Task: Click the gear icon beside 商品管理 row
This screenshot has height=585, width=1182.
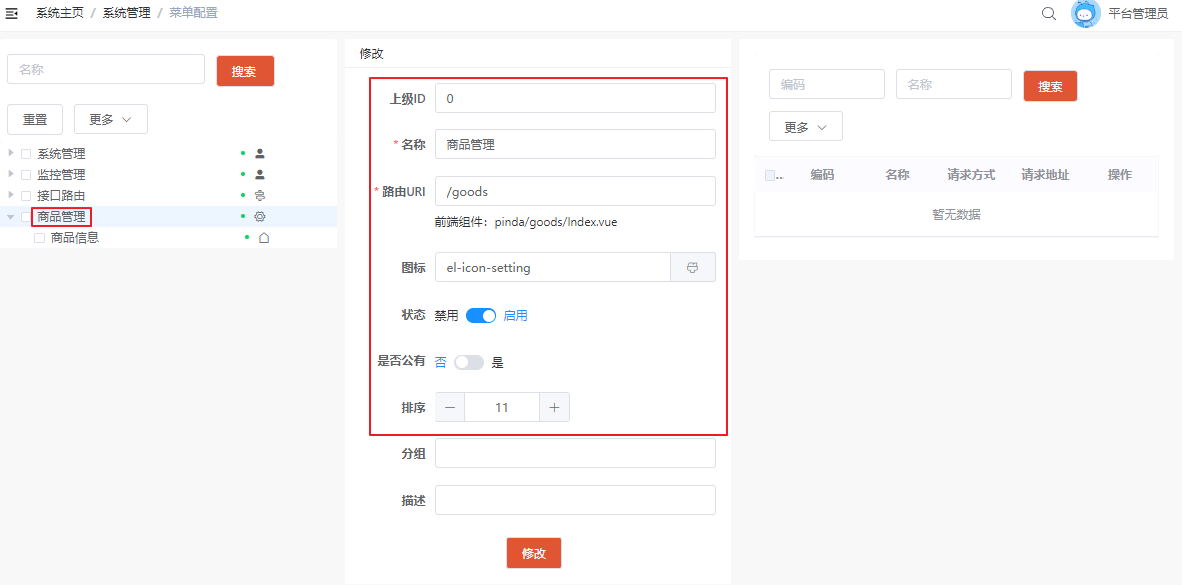Action: pyautogui.click(x=260, y=217)
